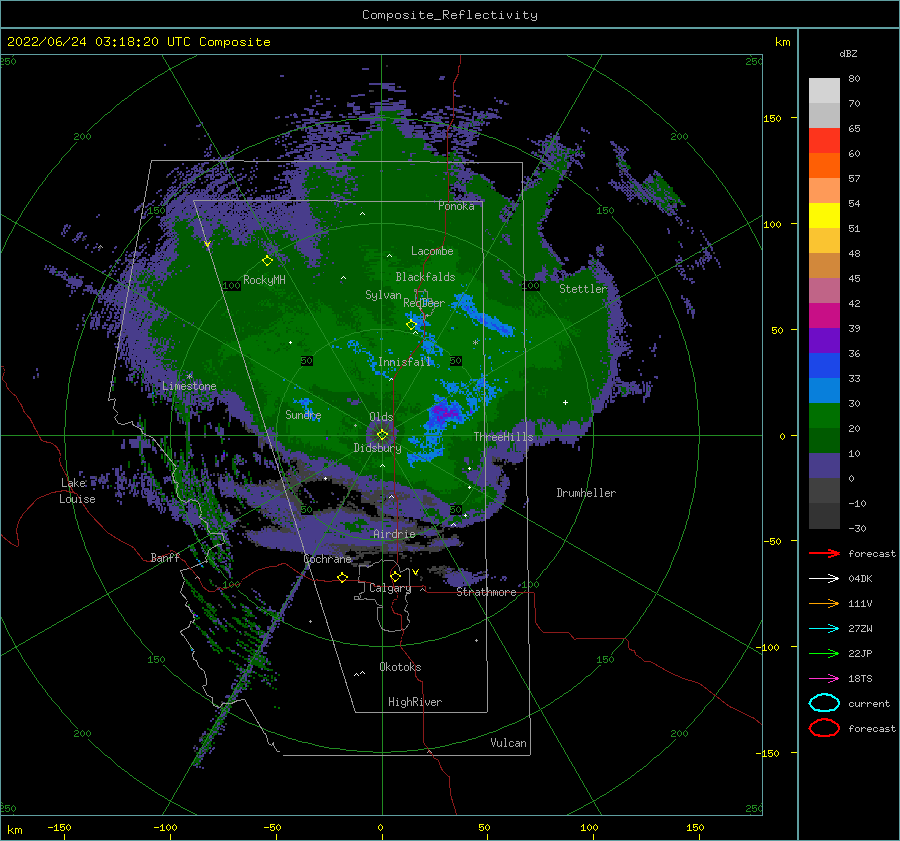Click the HighRiver label
The image size is (900, 841).
click(x=415, y=702)
